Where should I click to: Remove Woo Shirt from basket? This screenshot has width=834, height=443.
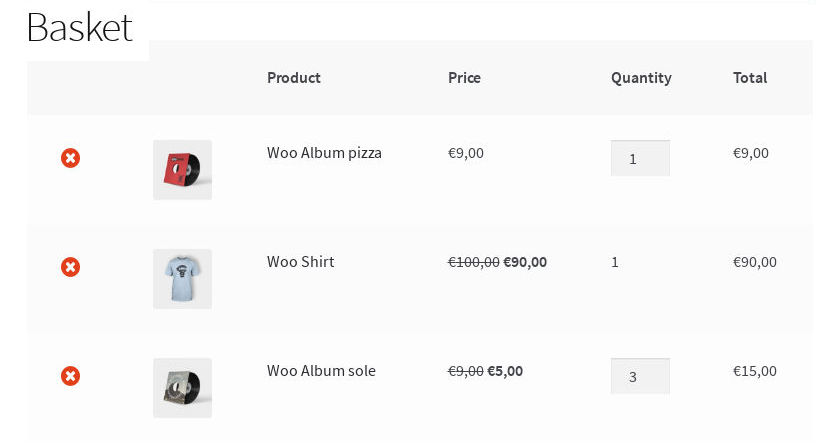point(70,267)
